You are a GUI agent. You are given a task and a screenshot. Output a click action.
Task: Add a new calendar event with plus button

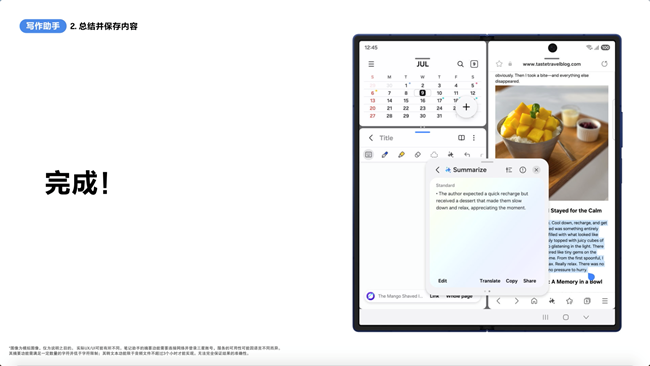pos(466,107)
